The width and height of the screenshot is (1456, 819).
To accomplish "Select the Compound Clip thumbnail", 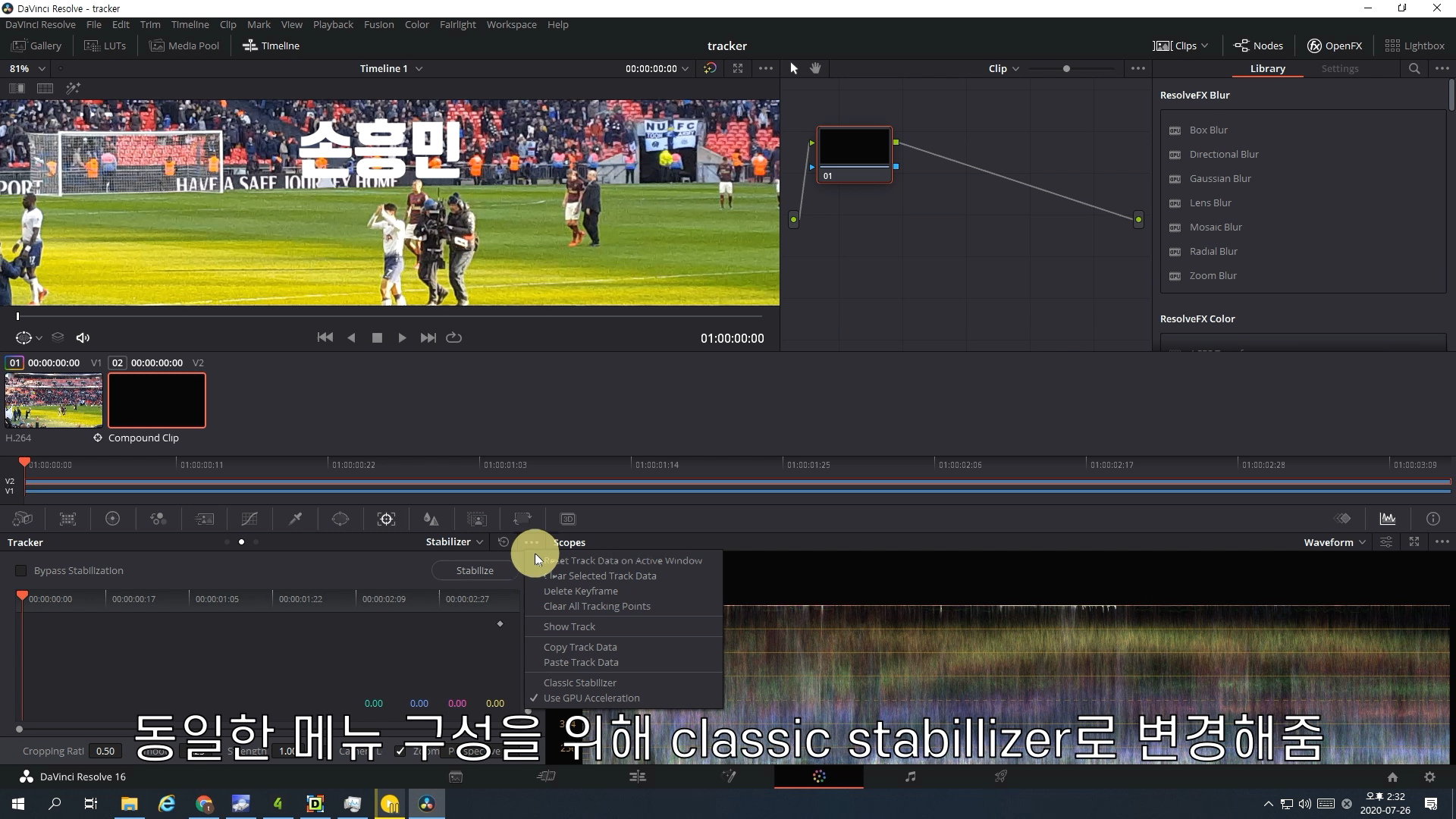I will [157, 400].
